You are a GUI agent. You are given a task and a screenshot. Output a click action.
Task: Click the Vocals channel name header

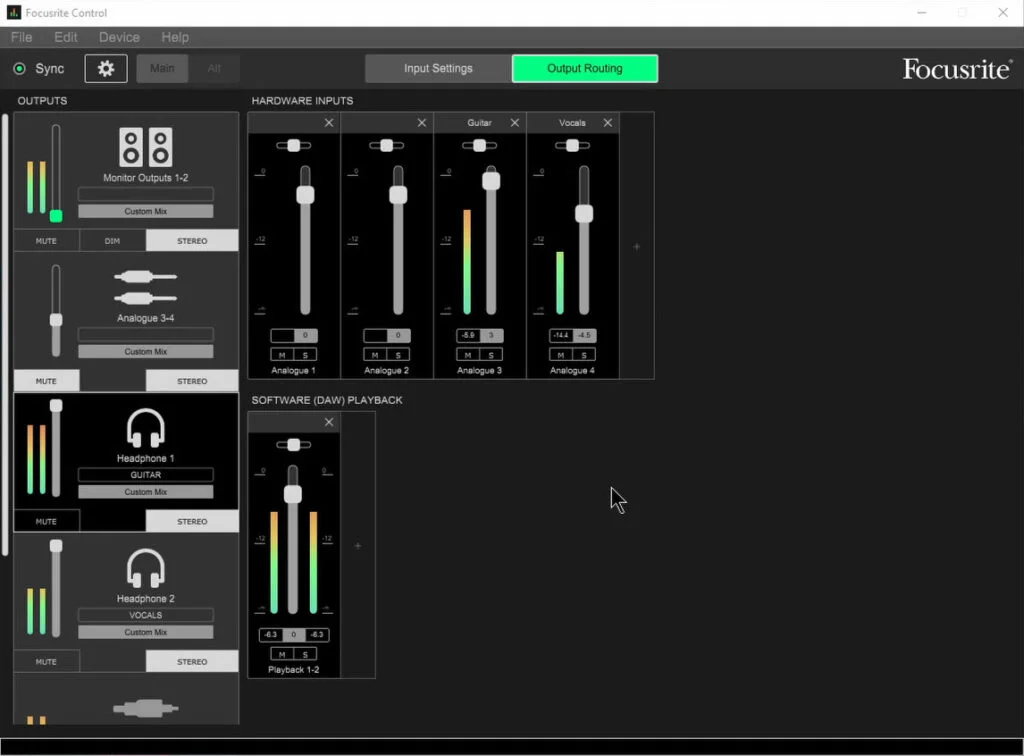click(x=572, y=123)
